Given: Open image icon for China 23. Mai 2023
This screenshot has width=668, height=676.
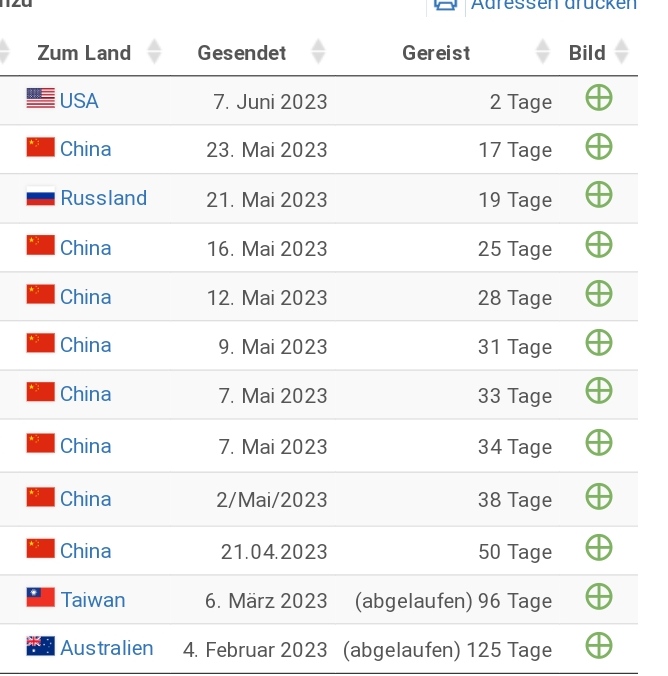Looking at the screenshot, I should point(599,147).
